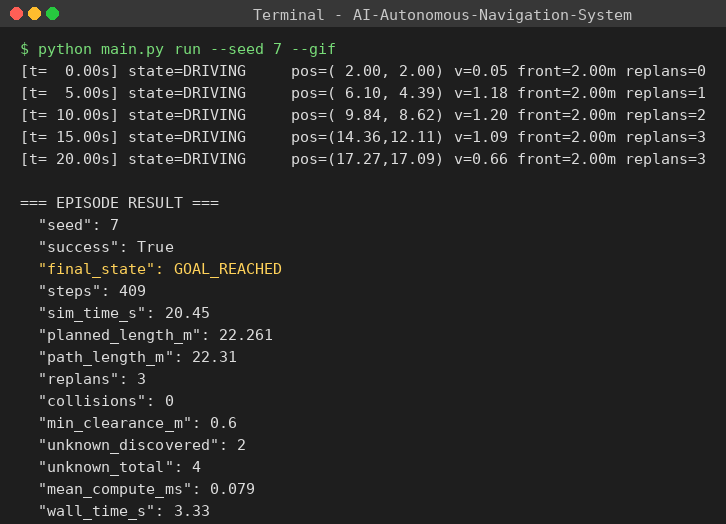Click the "success": True line
Screen dimensions: 726x524
pyautogui.click(x=106, y=247)
